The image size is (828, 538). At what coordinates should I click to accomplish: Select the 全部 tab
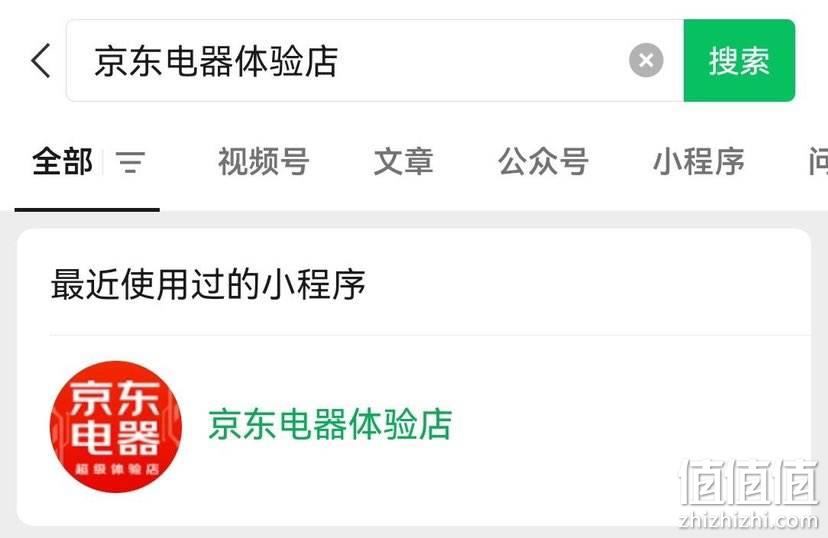[62, 162]
